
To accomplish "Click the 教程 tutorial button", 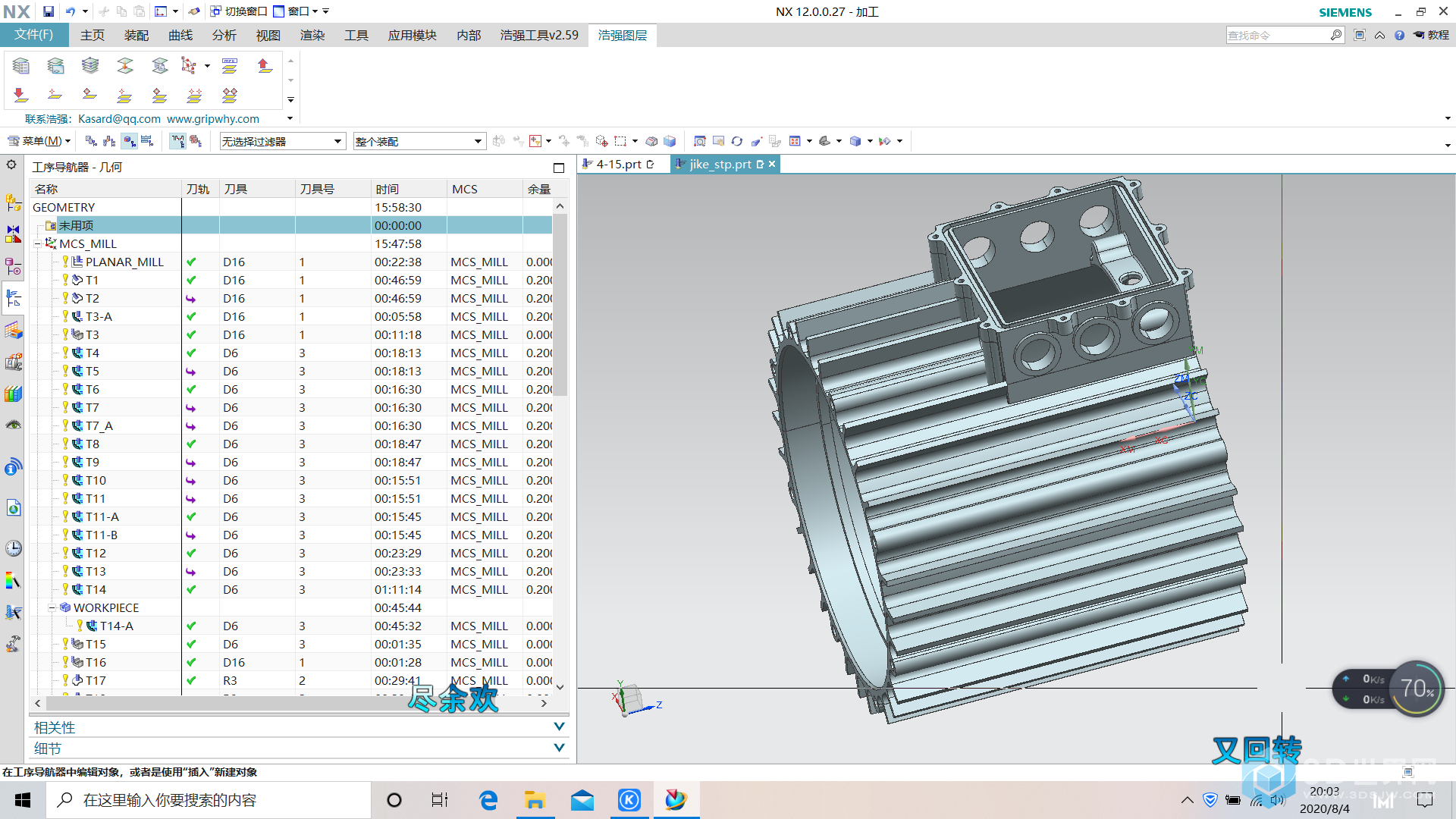I will [x=1431, y=35].
